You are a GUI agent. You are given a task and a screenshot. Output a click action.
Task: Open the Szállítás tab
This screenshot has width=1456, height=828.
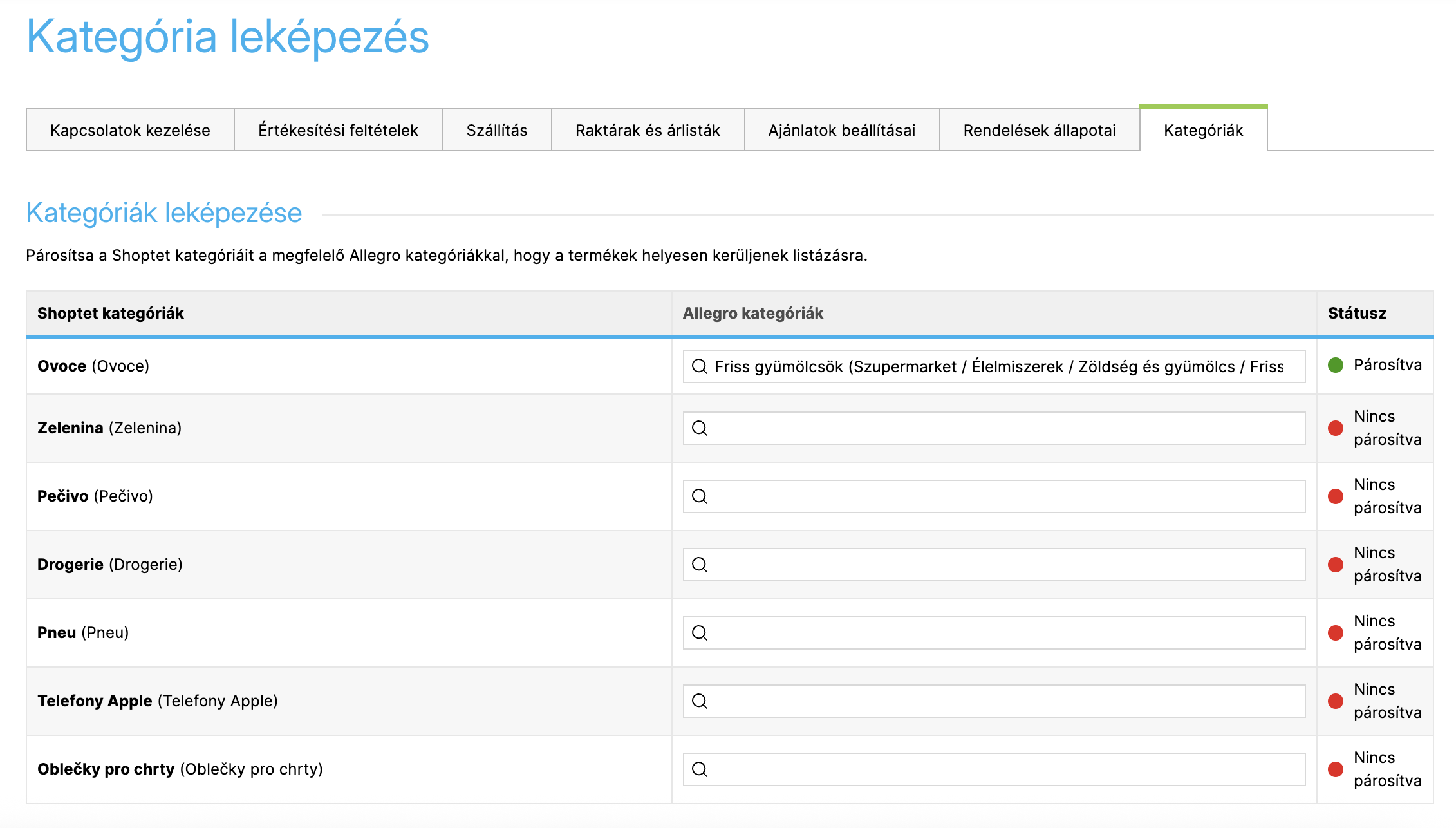click(x=496, y=130)
